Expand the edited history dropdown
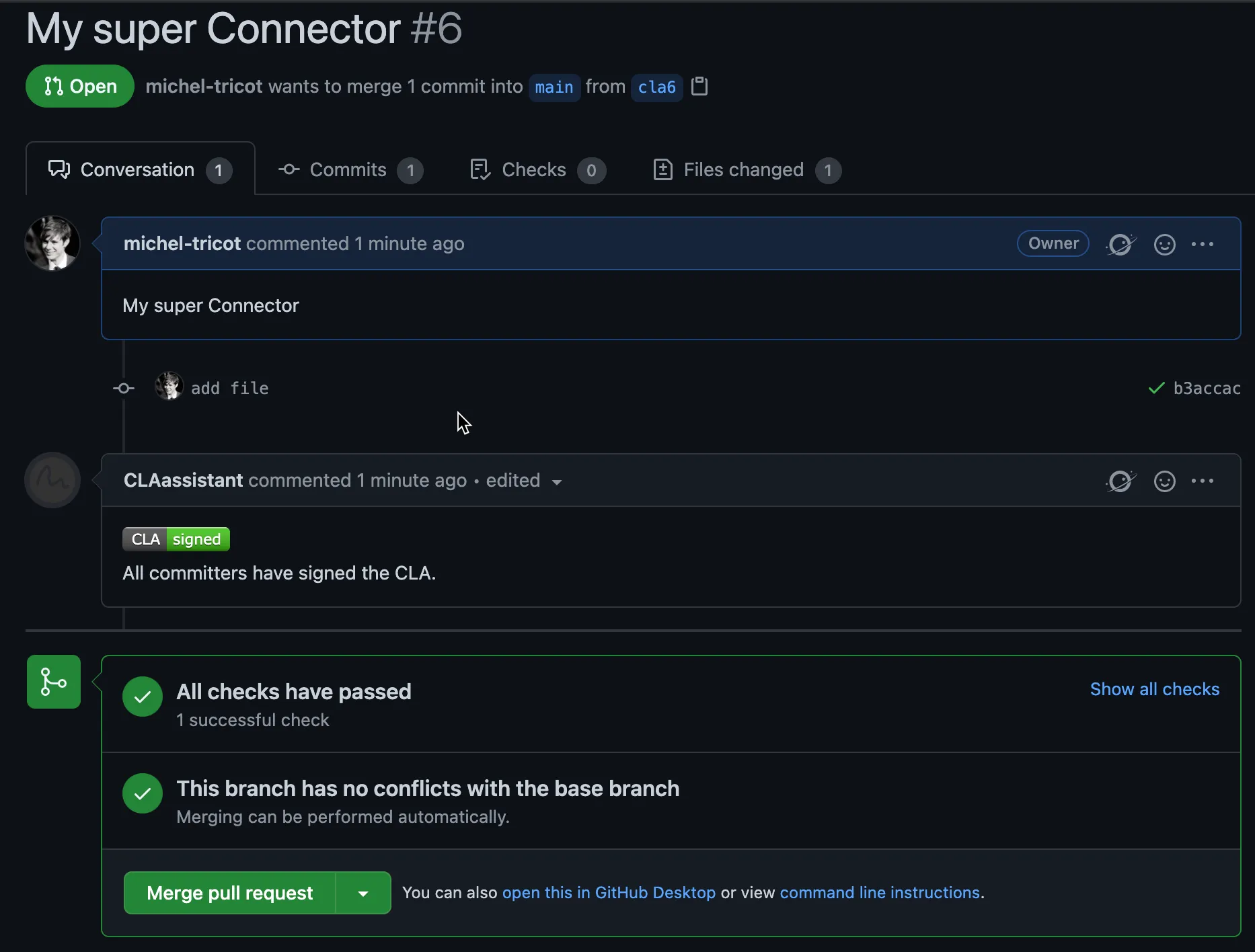1255x952 pixels. tap(523, 481)
